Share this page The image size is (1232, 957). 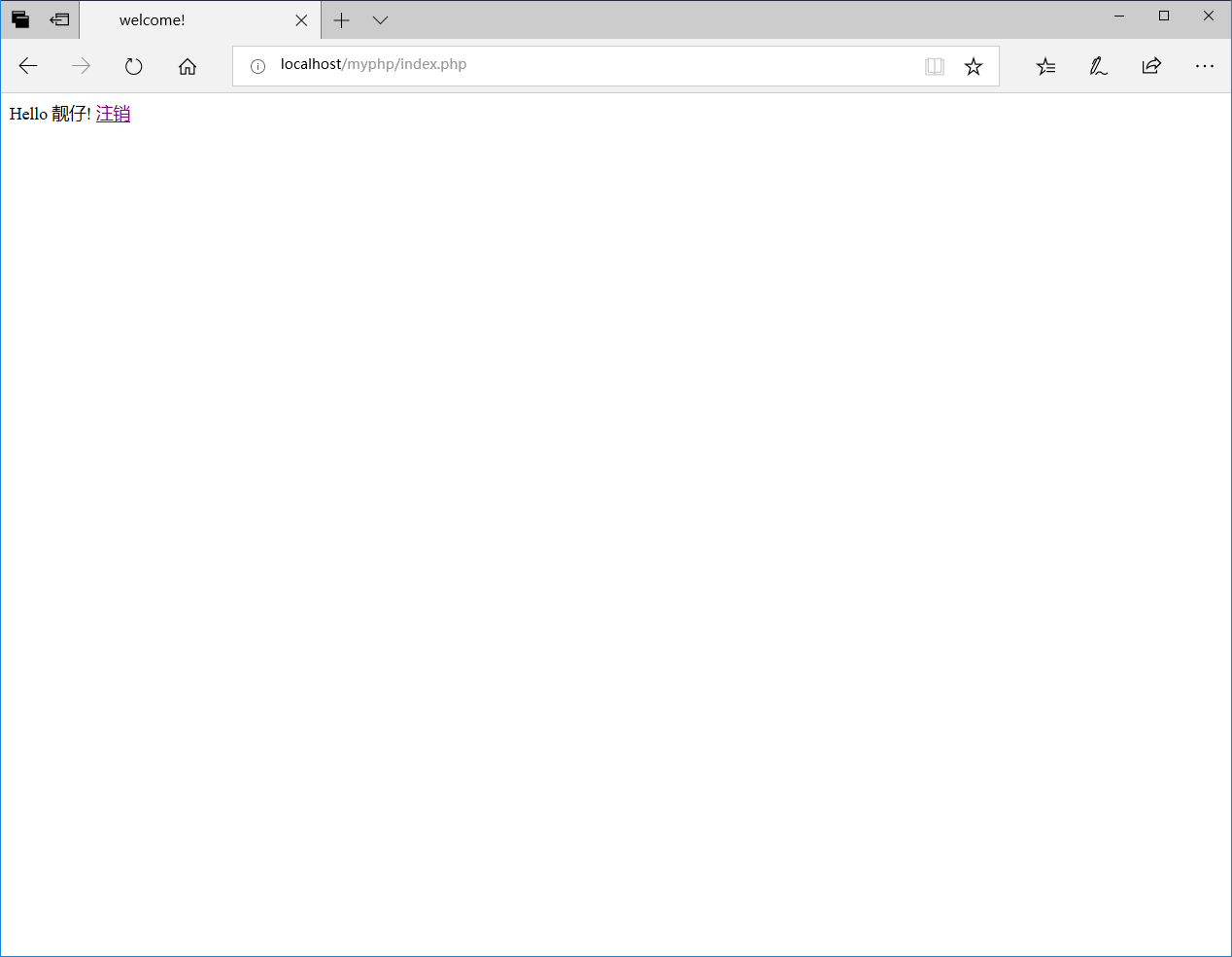1151,66
